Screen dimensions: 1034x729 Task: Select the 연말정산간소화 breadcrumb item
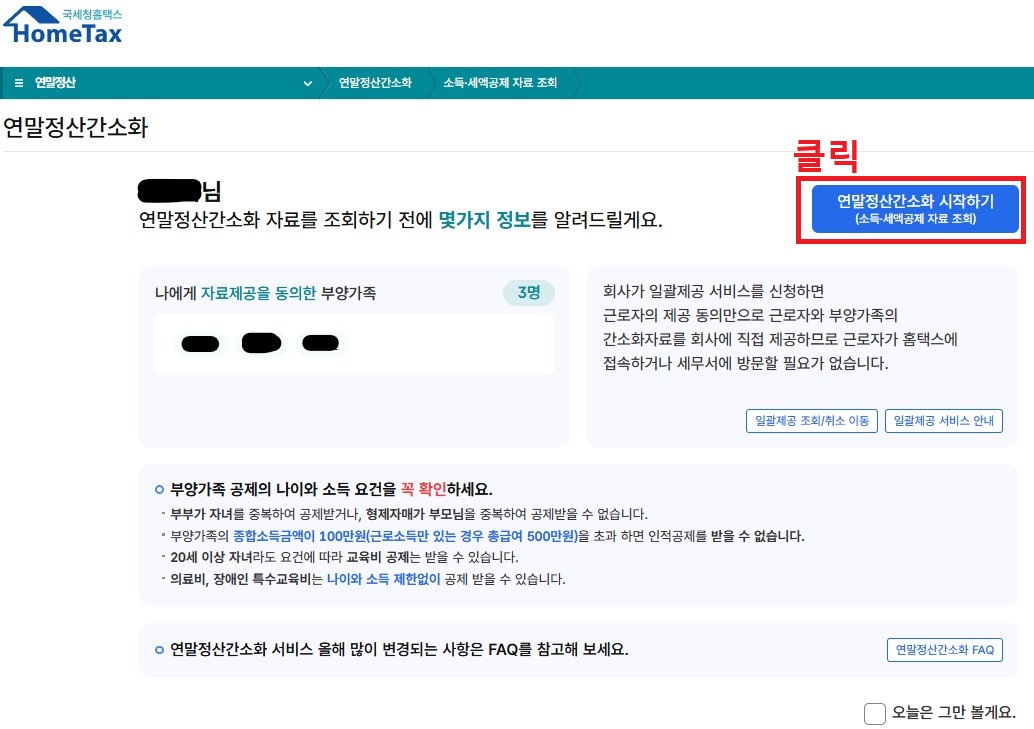click(375, 83)
